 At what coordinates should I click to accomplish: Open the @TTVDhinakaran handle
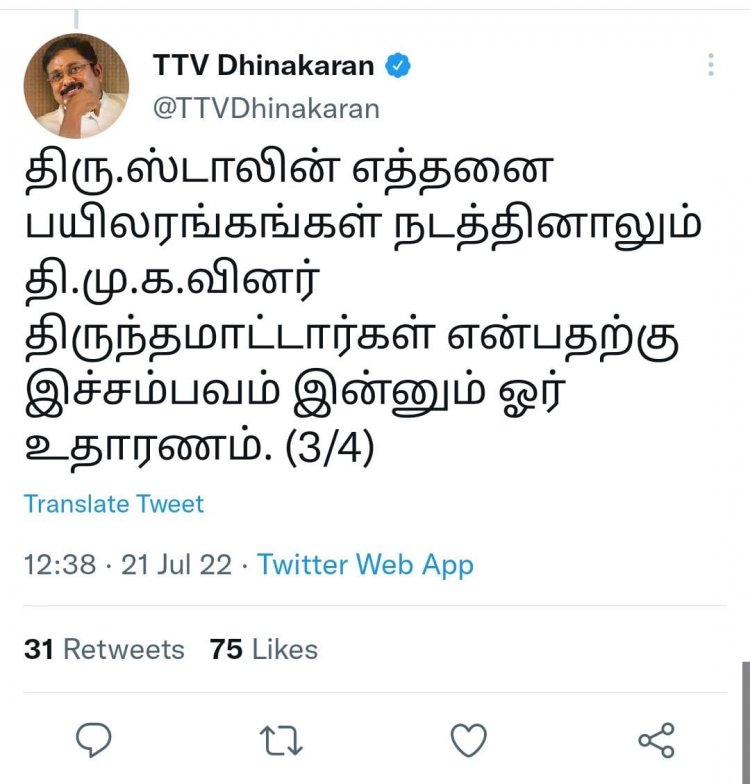[266, 108]
